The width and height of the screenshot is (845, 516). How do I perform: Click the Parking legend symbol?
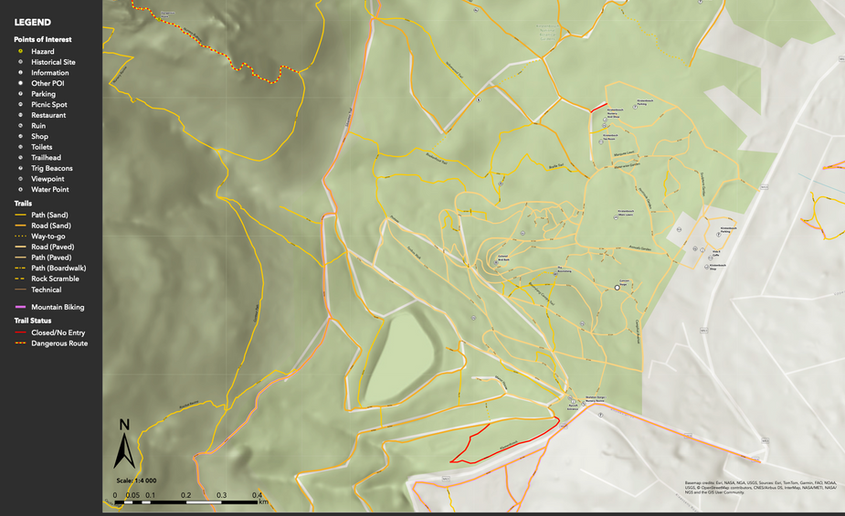pos(20,94)
